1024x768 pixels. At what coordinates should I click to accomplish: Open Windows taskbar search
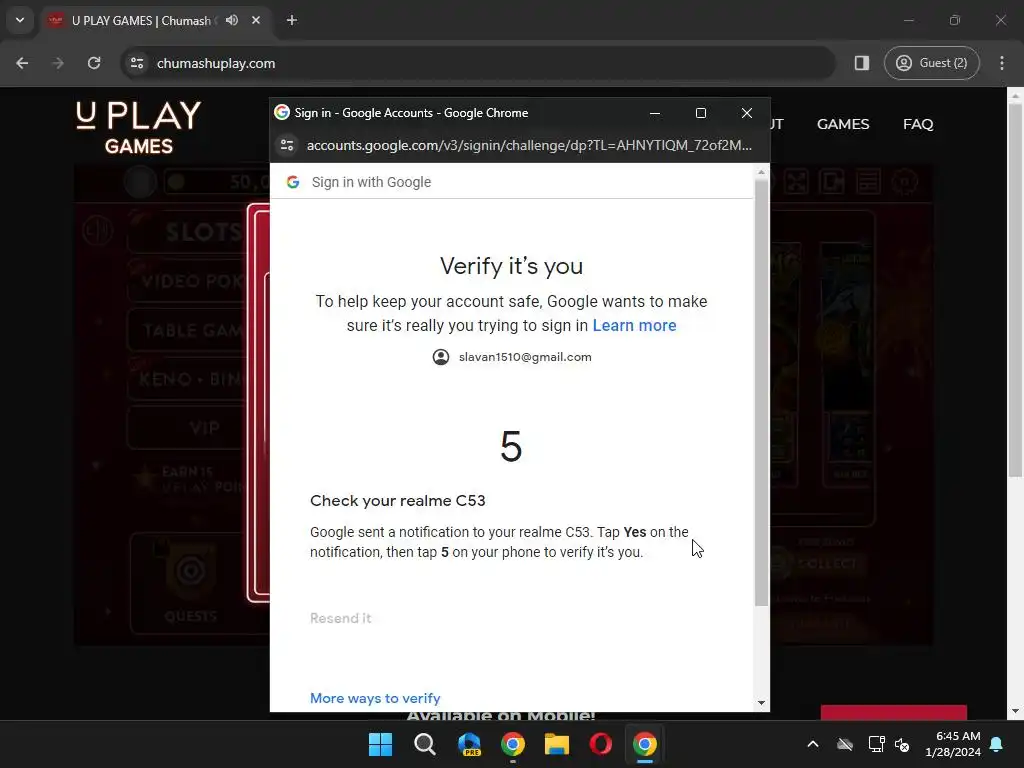(424, 744)
